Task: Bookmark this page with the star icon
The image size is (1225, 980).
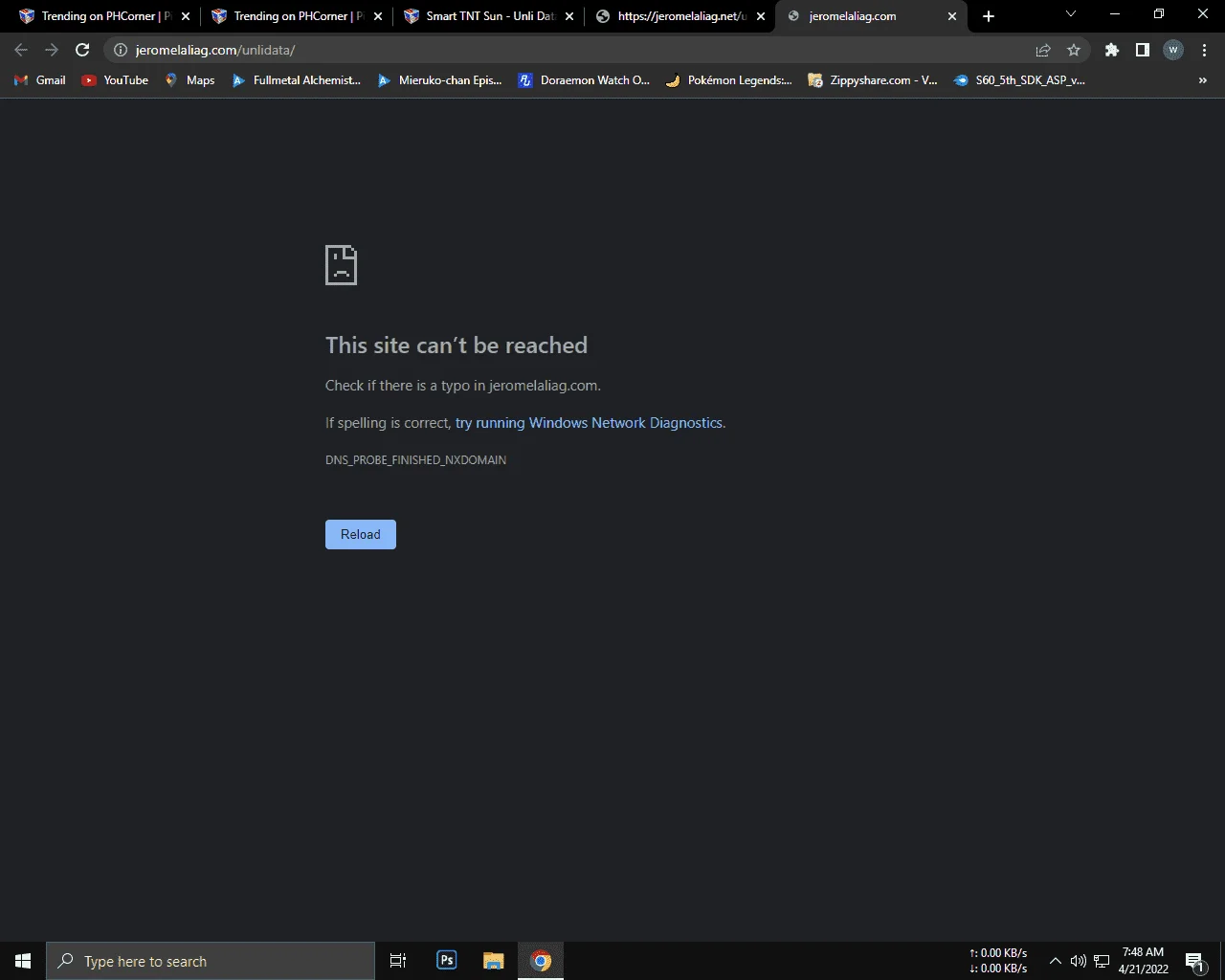Action: [x=1074, y=50]
